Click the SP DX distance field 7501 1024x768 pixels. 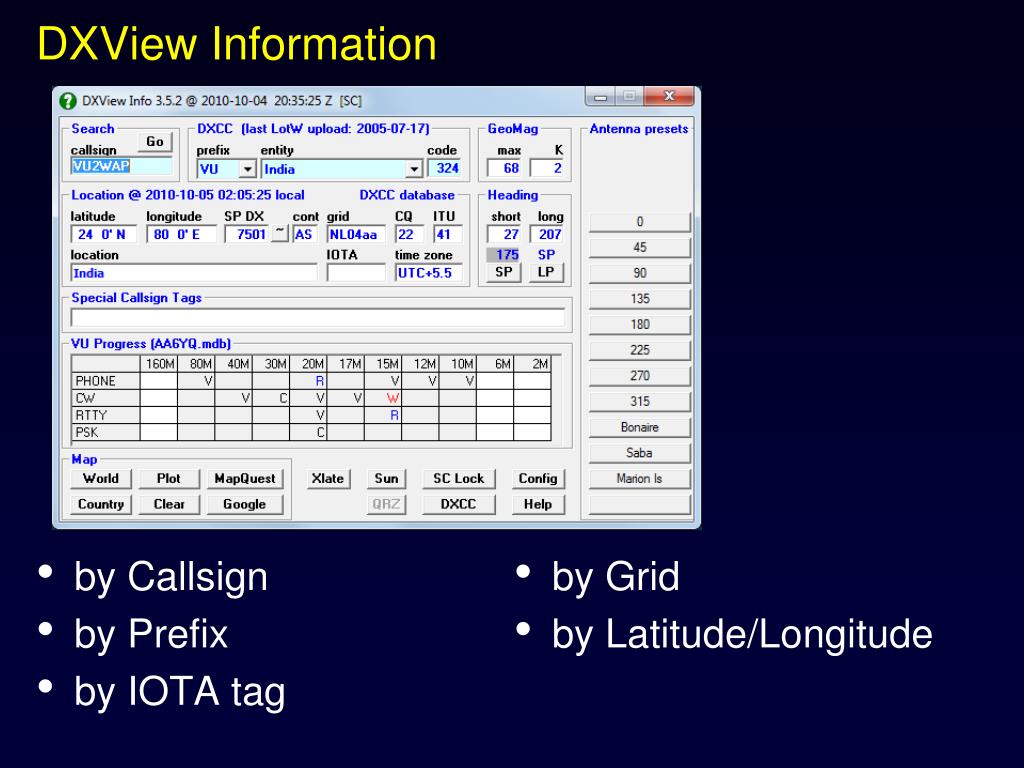(x=246, y=234)
